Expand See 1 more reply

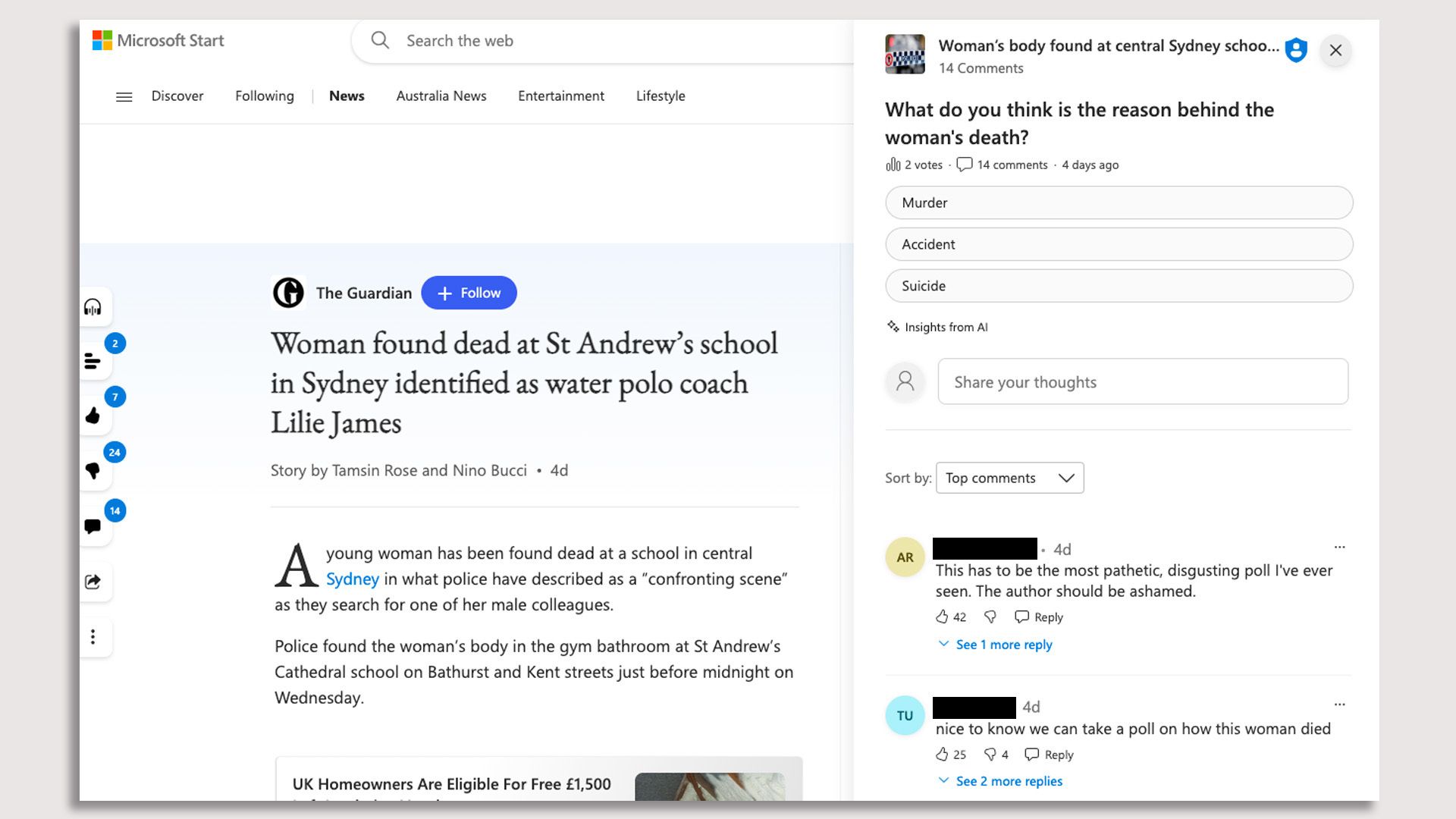click(x=1003, y=645)
